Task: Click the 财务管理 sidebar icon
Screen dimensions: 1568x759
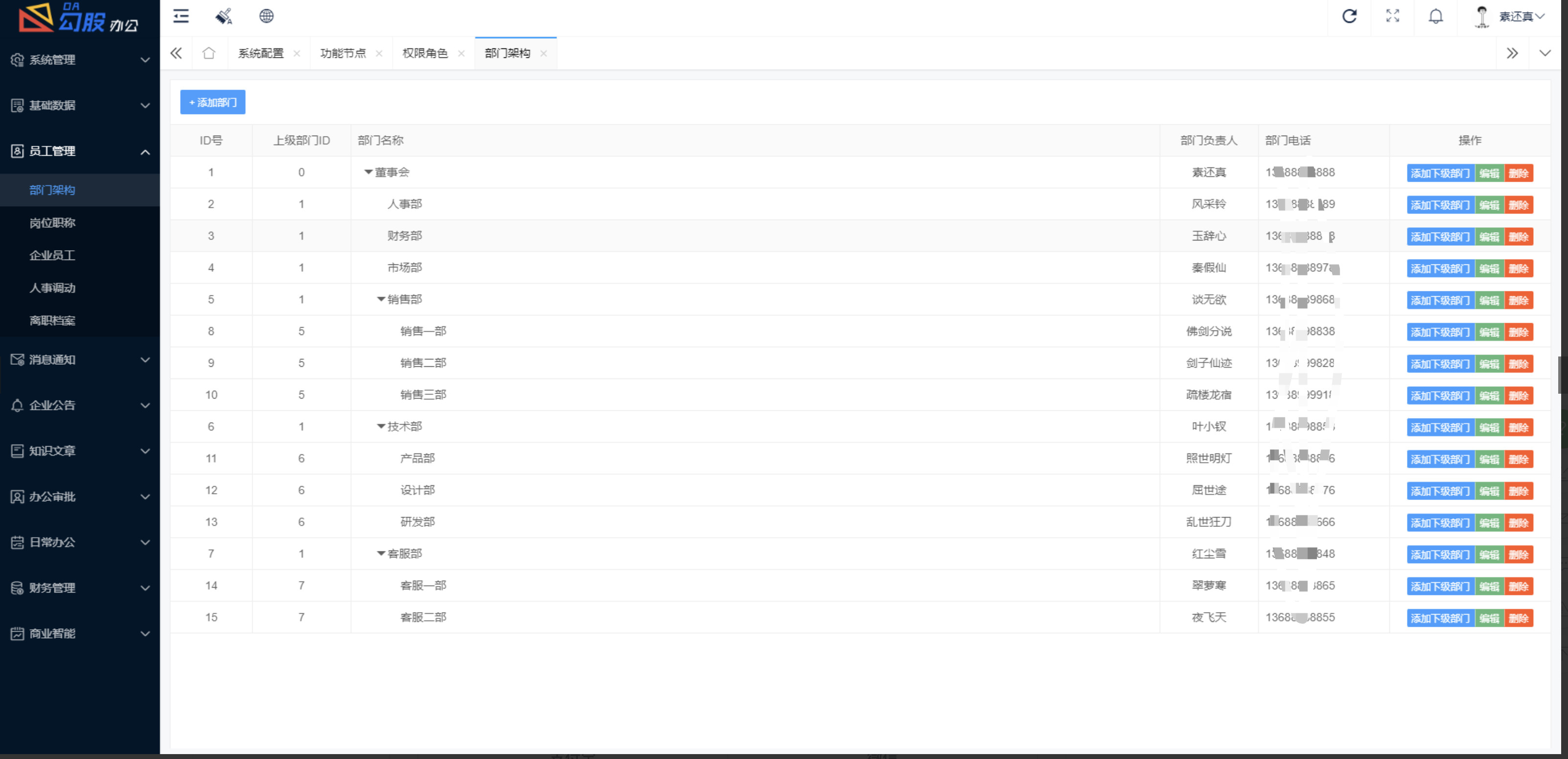Action: coord(17,588)
